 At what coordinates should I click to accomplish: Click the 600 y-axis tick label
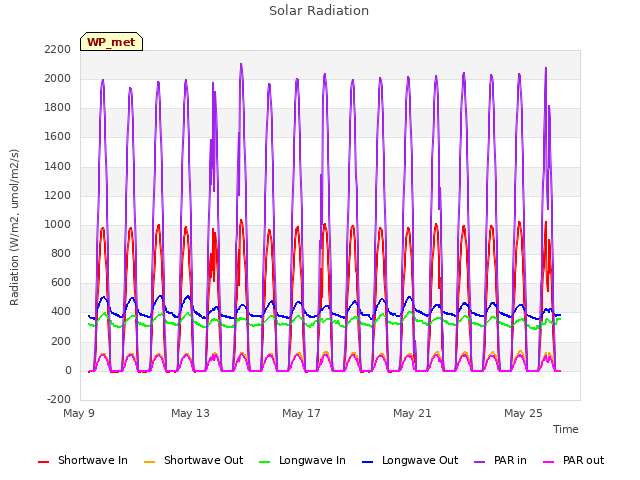pos(61,282)
